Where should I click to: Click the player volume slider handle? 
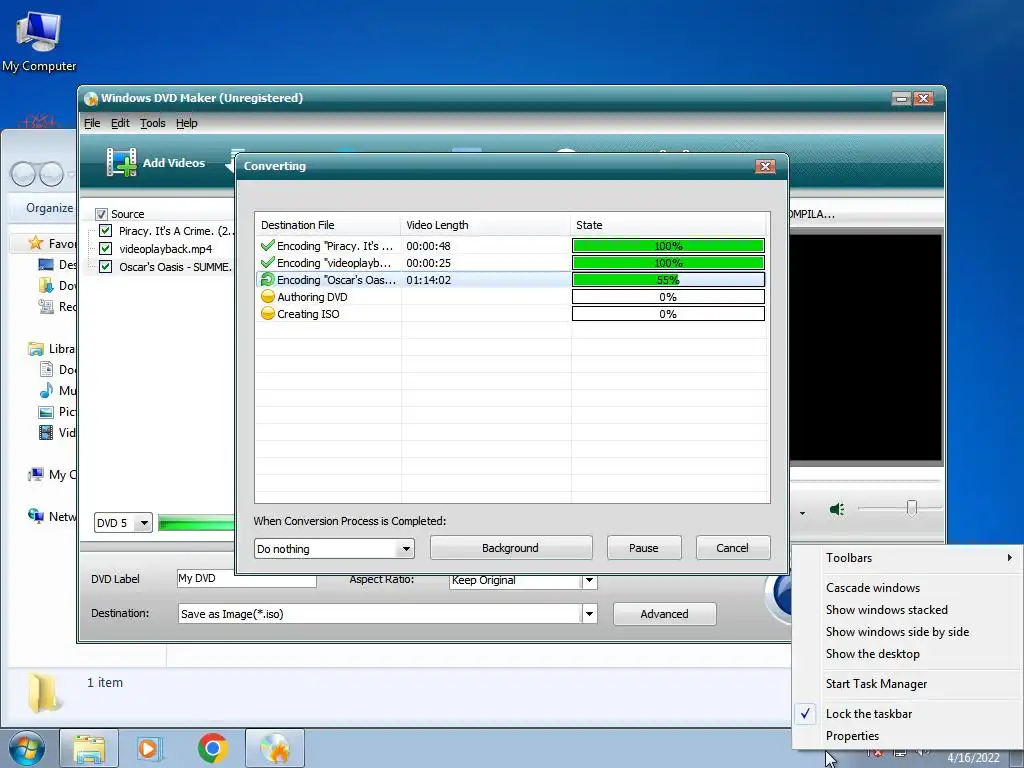click(912, 507)
